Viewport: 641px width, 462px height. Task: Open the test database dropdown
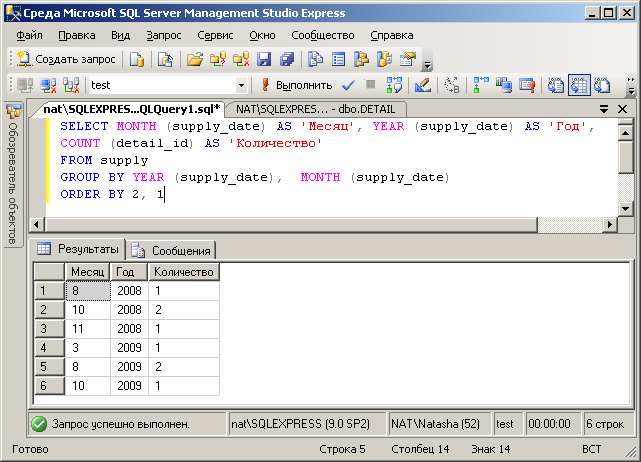(241, 85)
